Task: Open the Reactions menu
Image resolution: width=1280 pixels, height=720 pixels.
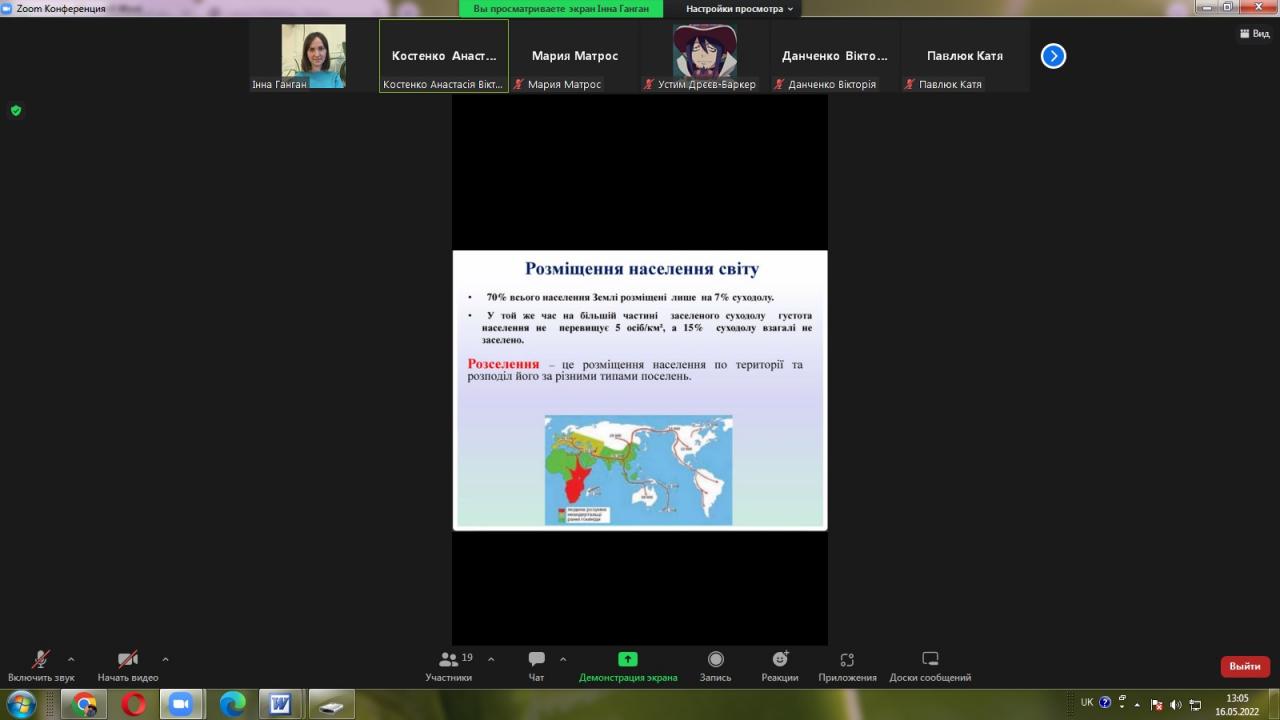Action: [x=779, y=660]
